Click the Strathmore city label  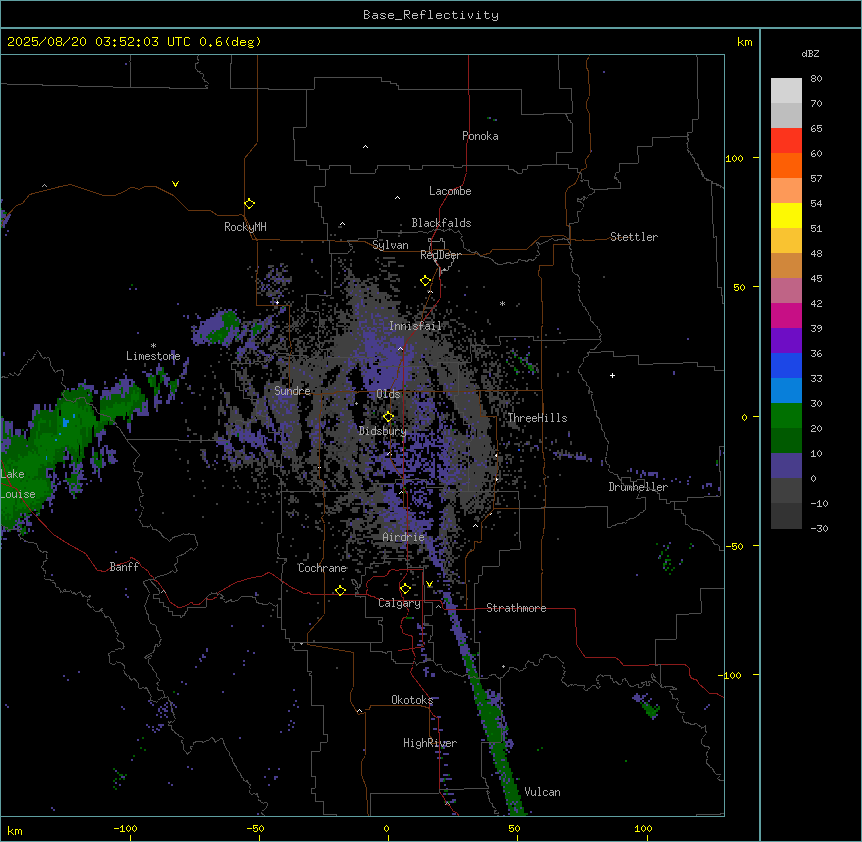516,608
